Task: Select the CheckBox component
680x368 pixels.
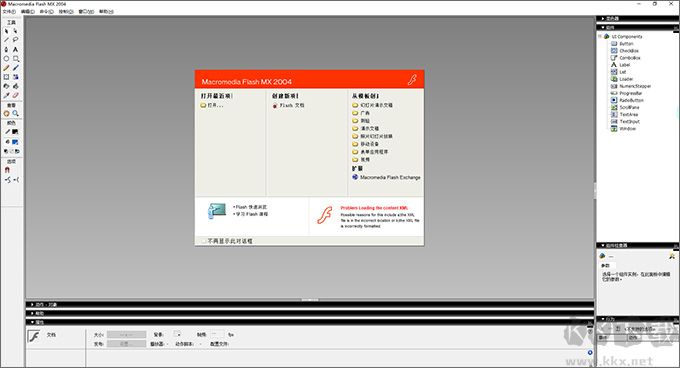Action: tap(625, 51)
